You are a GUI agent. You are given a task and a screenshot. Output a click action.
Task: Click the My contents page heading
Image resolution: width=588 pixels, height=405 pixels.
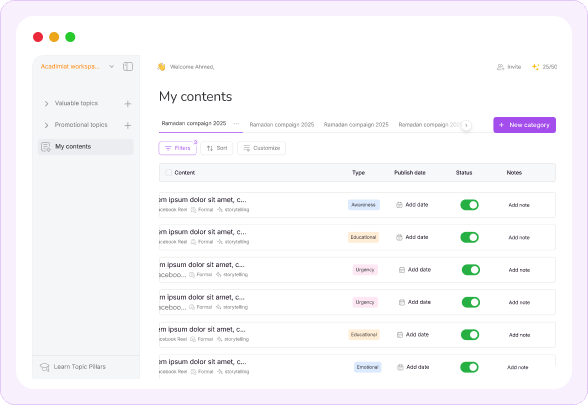(195, 97)
